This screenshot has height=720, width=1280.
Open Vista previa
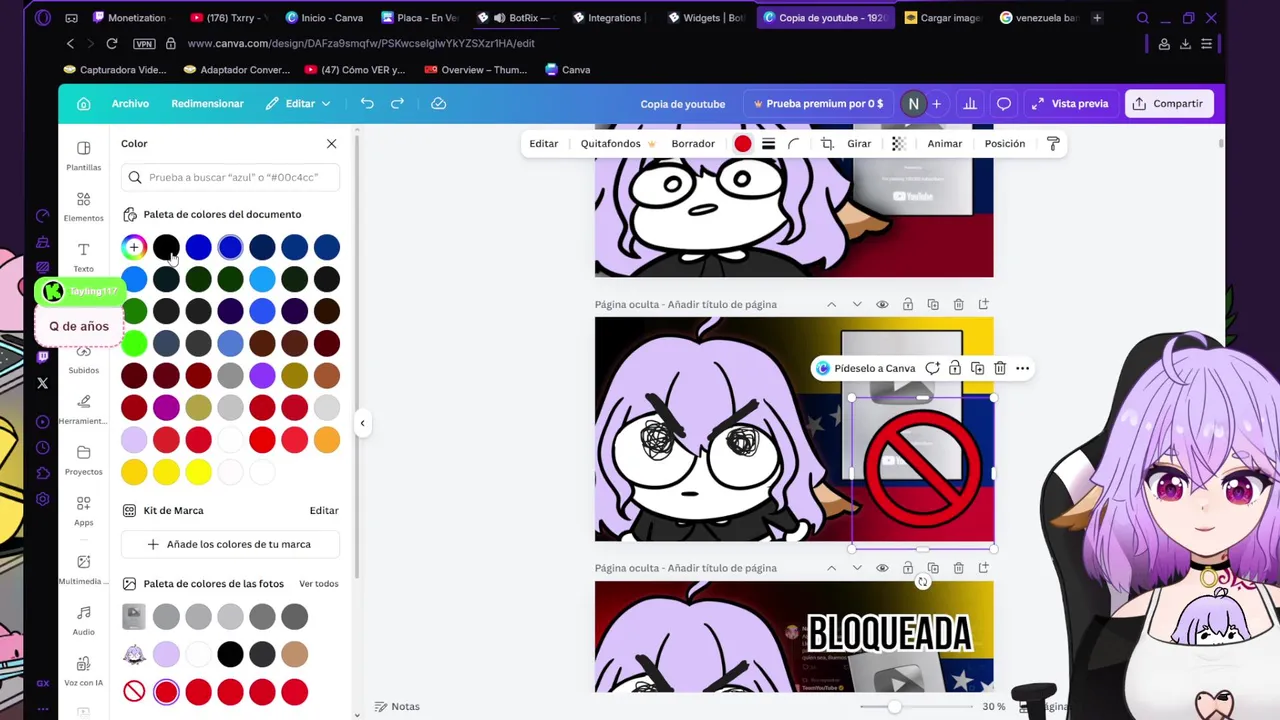(1070, 104)
